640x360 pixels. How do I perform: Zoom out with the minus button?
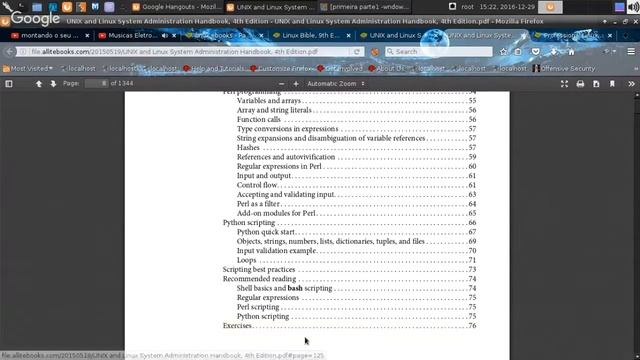point(281,84)
